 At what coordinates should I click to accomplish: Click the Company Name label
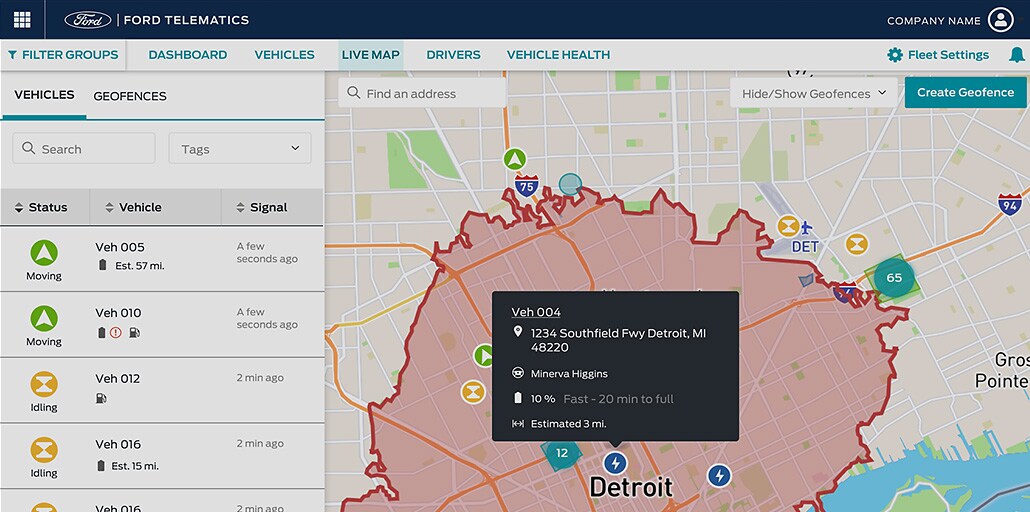tap(933, 21)
